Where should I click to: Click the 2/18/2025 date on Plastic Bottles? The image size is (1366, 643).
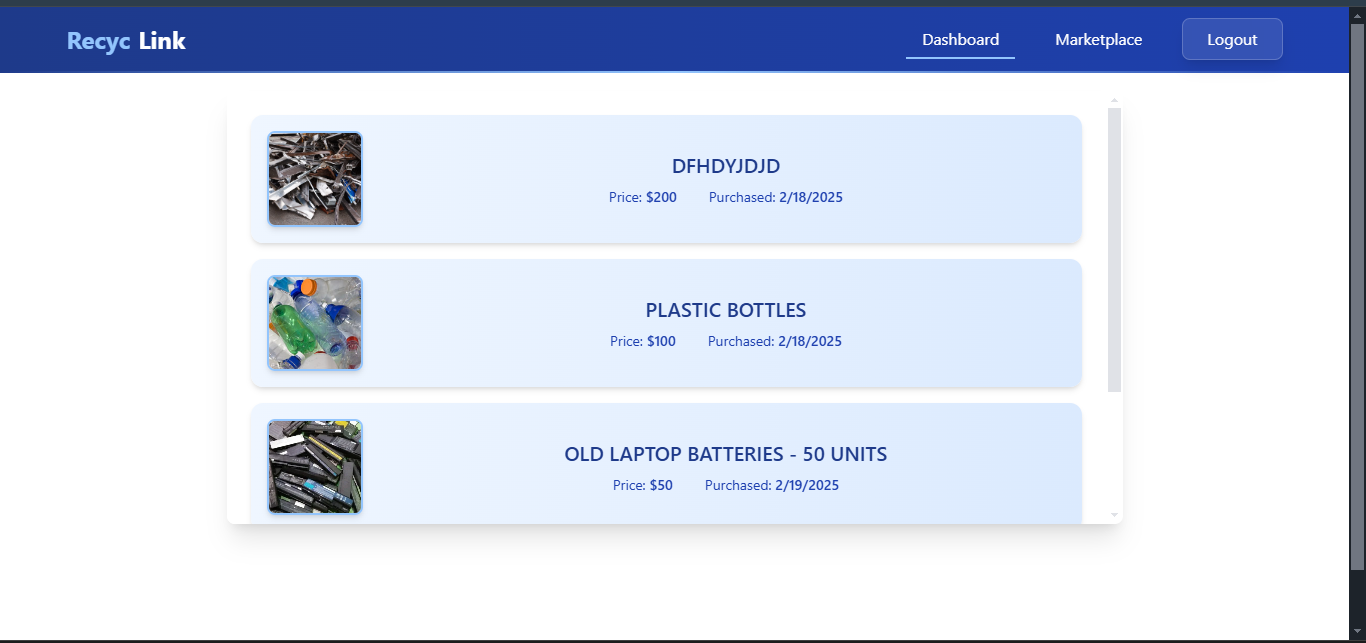(809, 341)
